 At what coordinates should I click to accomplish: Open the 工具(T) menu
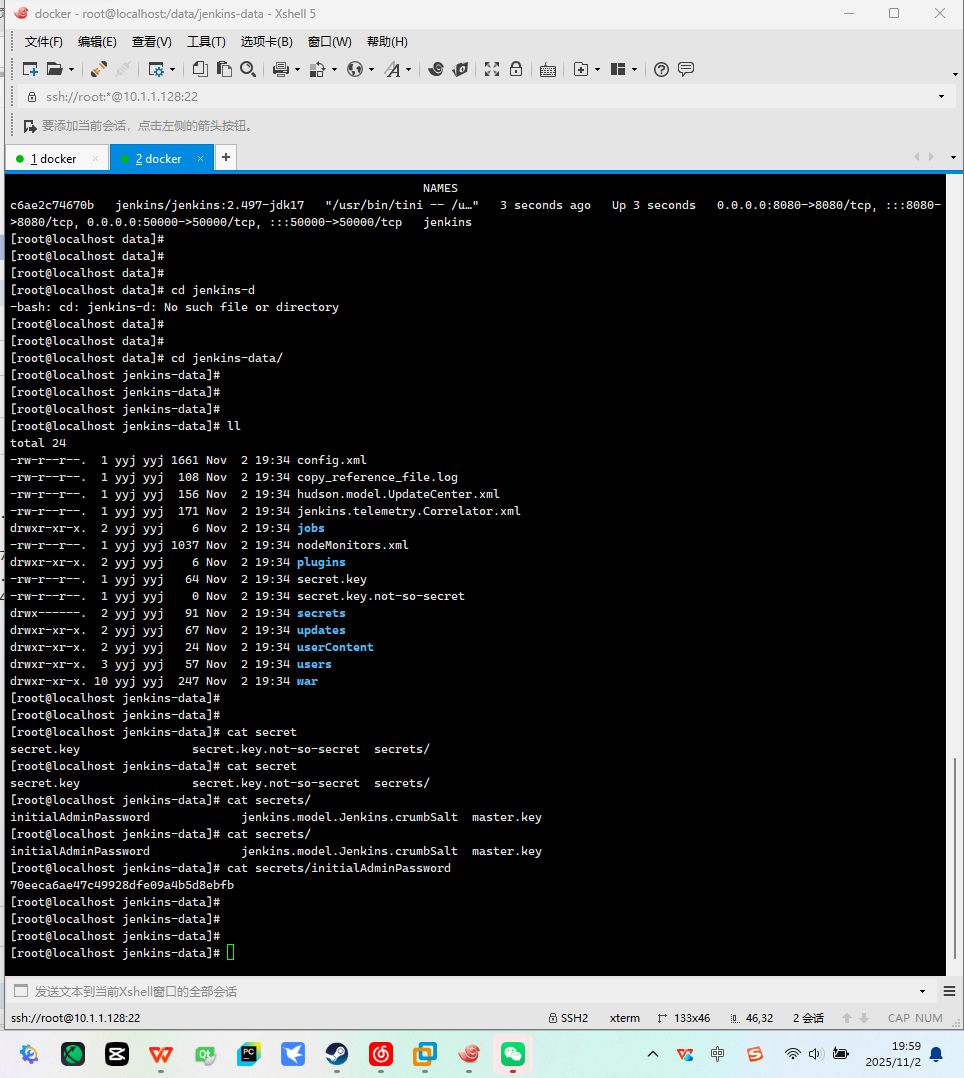pos(206,42)
